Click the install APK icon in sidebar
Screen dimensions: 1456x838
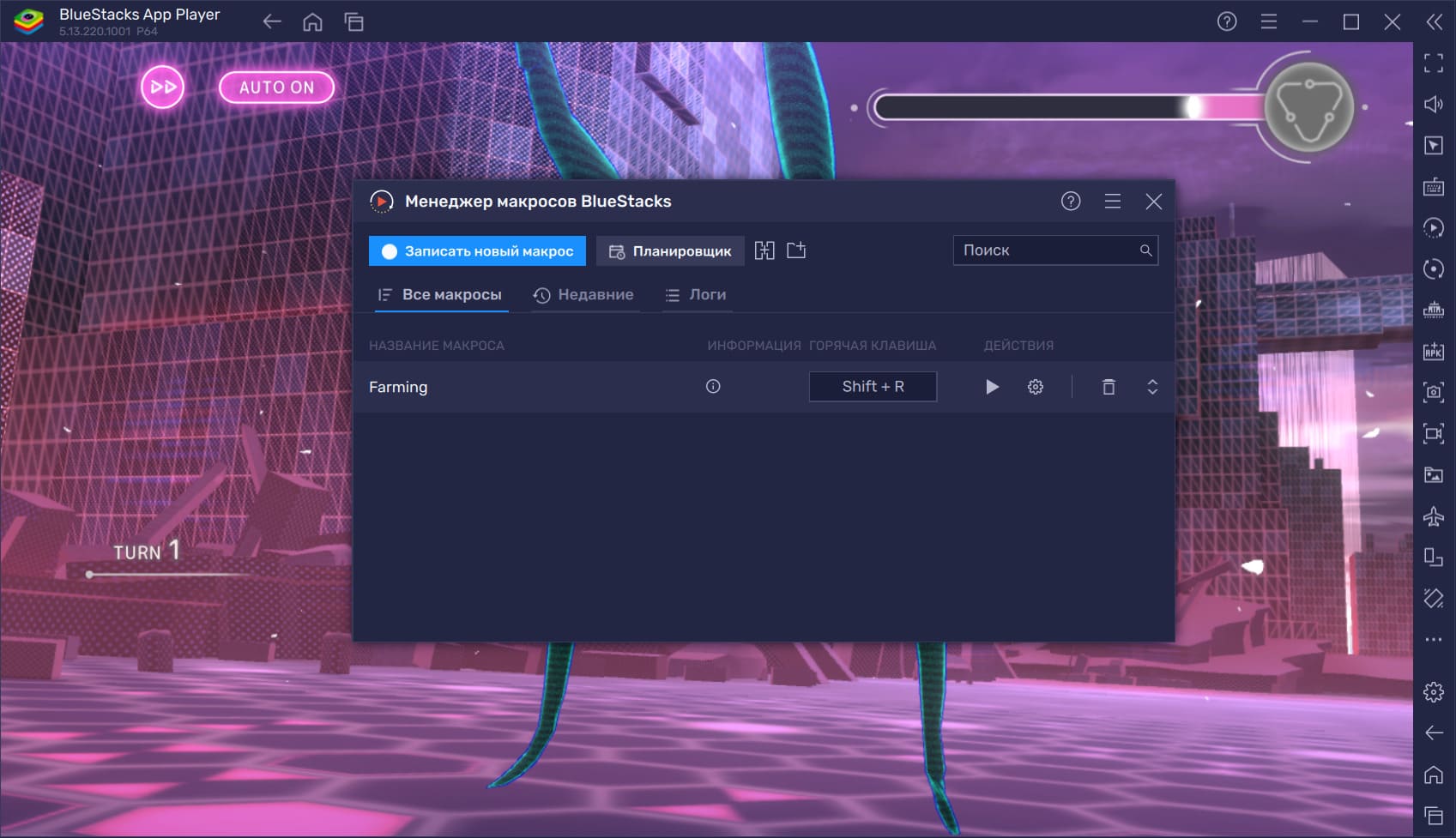[1434, 351]
